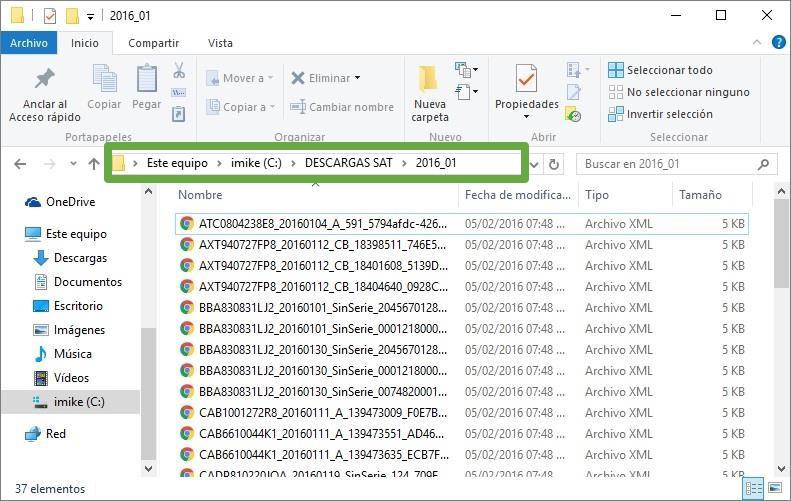Switch to the Compartir tab
Viewport: 791px width, 501px height.
(x=153, y=43)
